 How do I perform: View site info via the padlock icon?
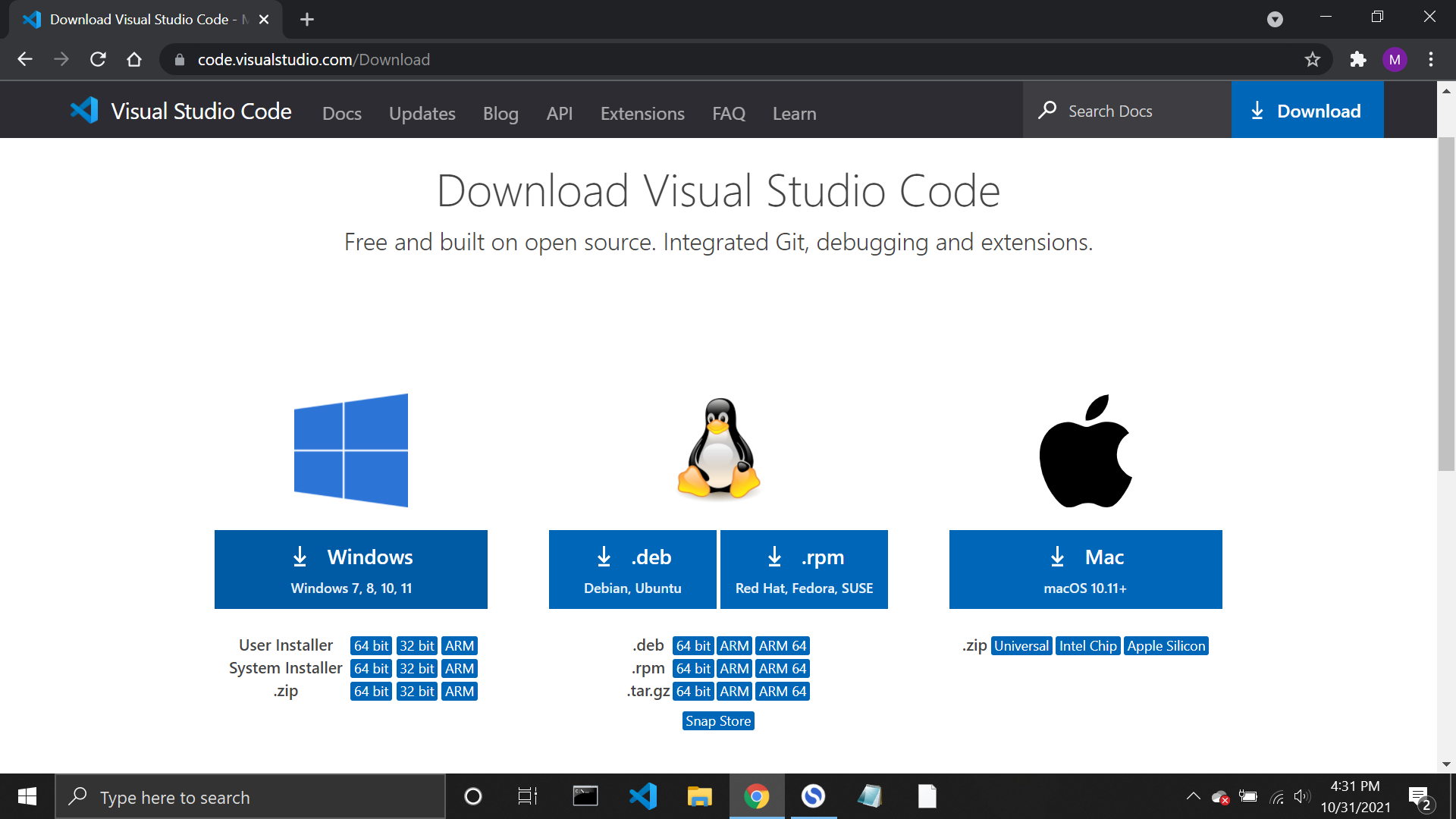(180, 59)
